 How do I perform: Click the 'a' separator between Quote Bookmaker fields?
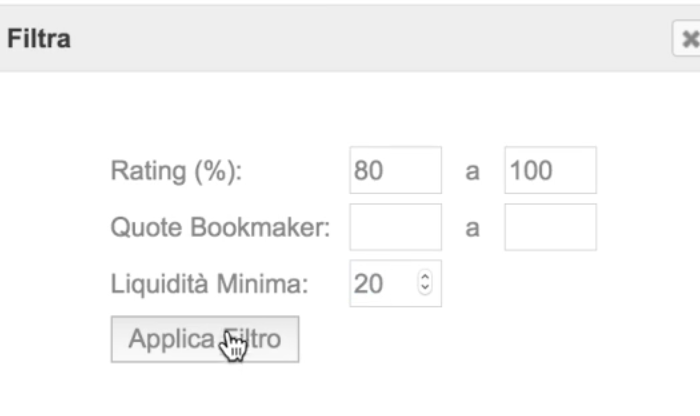(473, 229)
